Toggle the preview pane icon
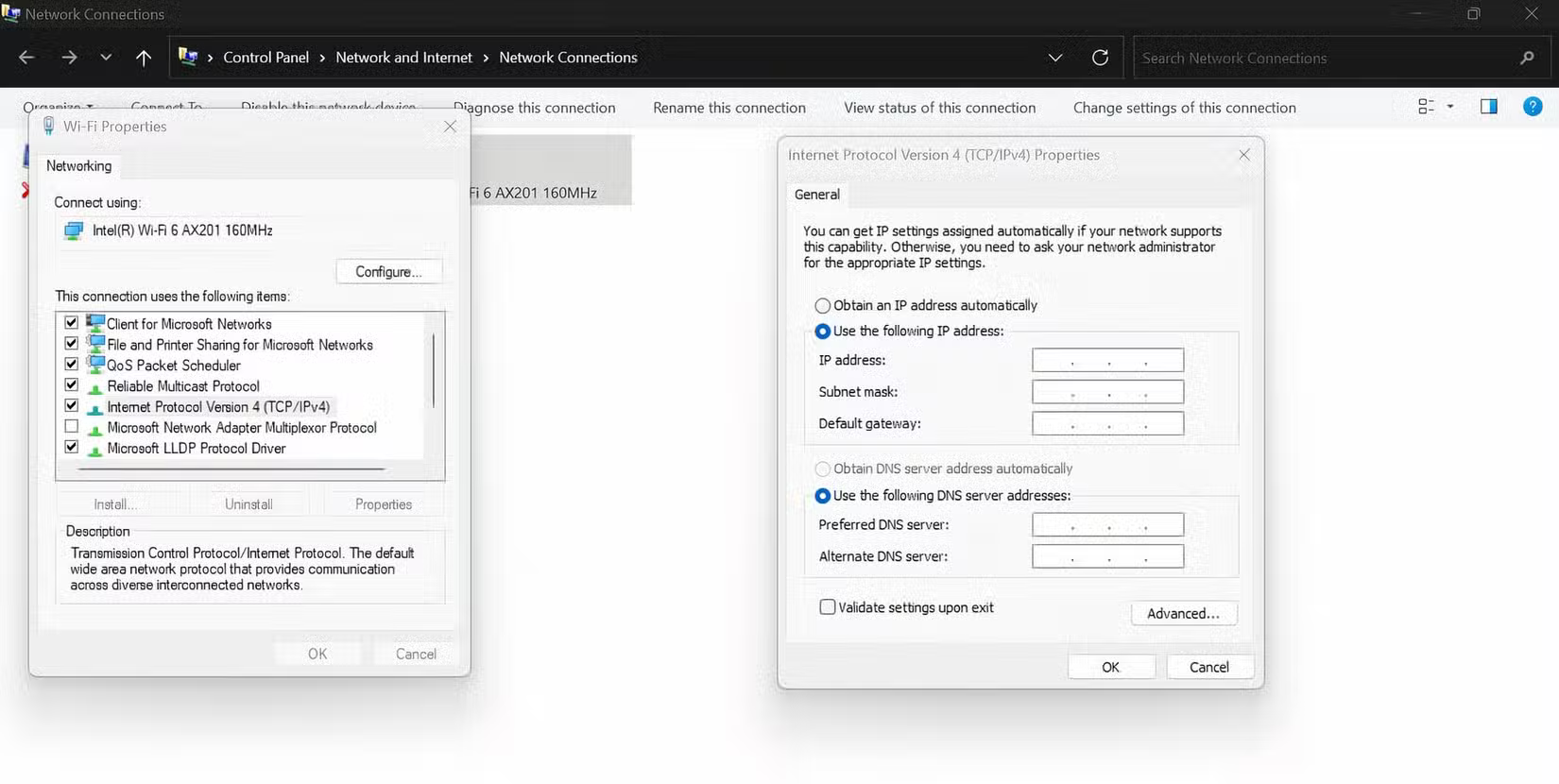Viewport: 1559px width, 784px height. click(x=1489, y=107)
